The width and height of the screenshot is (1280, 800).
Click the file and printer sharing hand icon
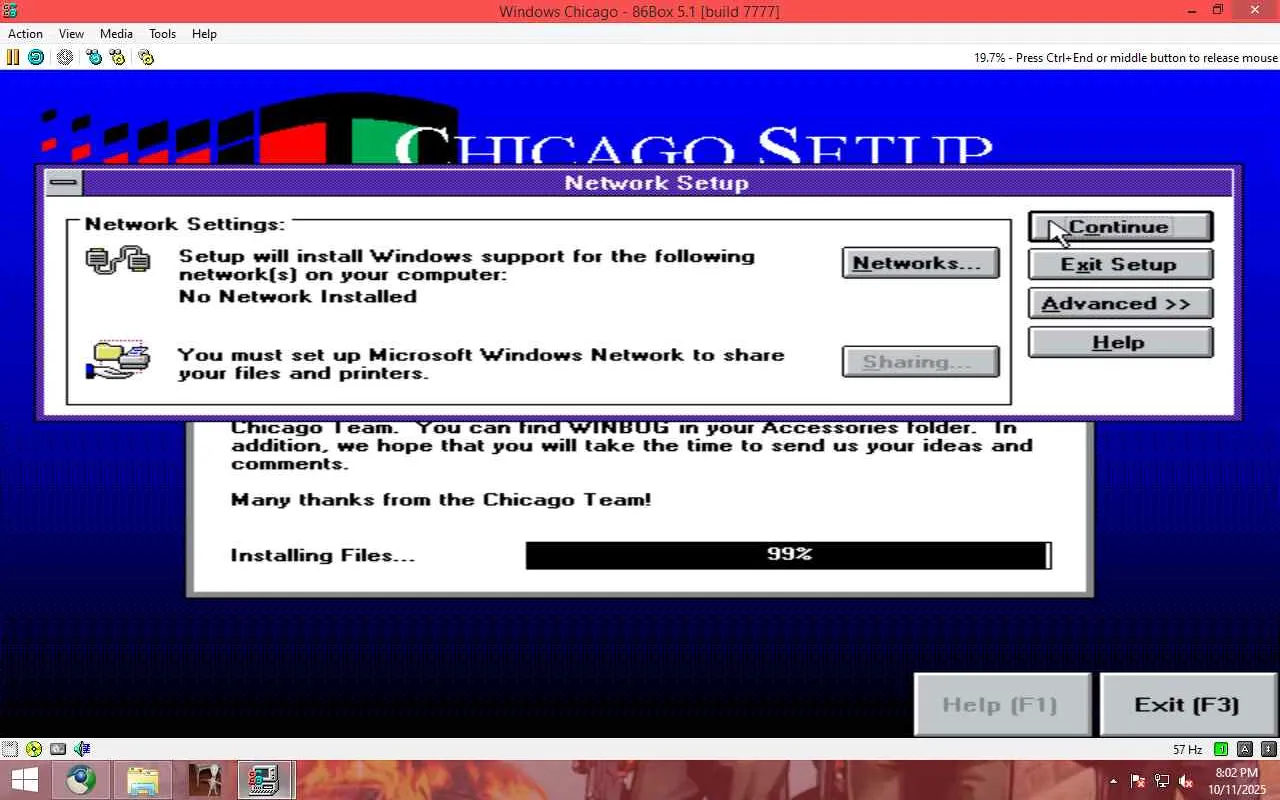coord(118,360)
